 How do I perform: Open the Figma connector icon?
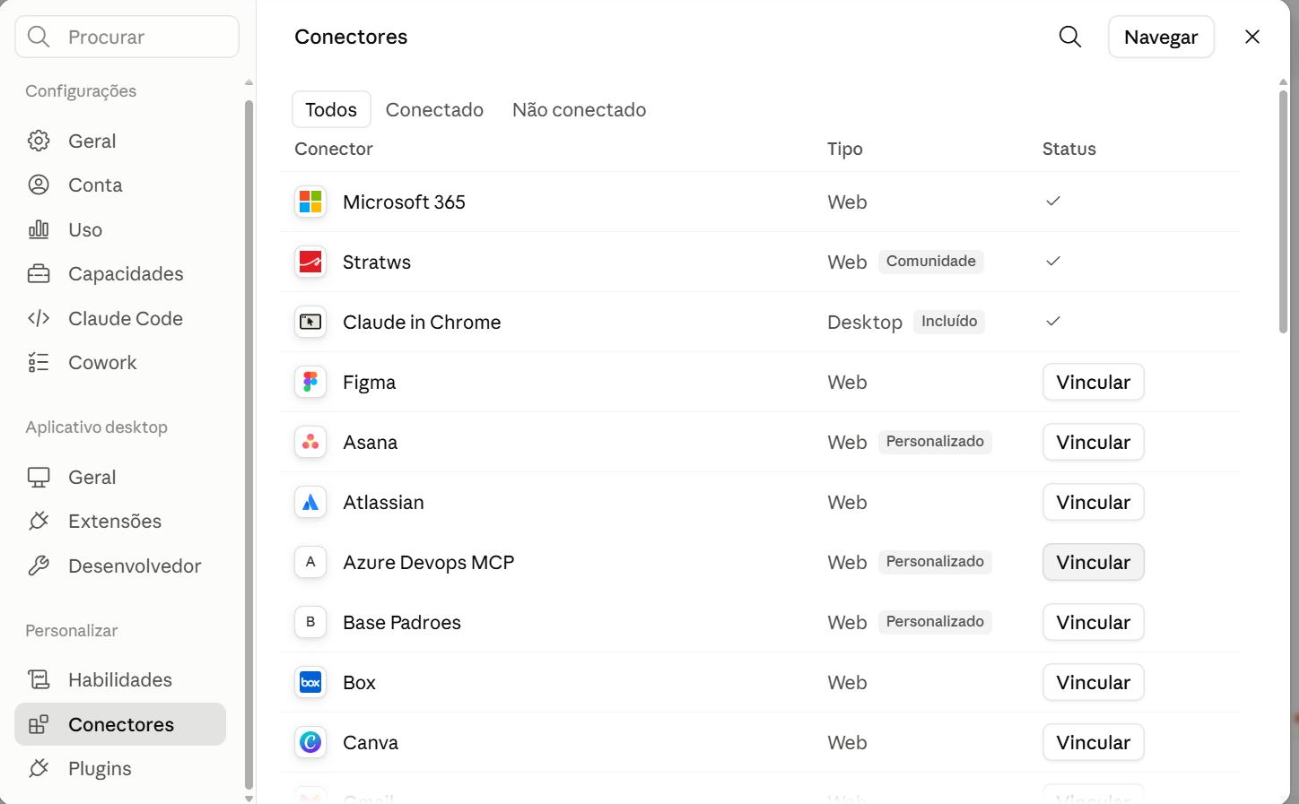[311, 382]
